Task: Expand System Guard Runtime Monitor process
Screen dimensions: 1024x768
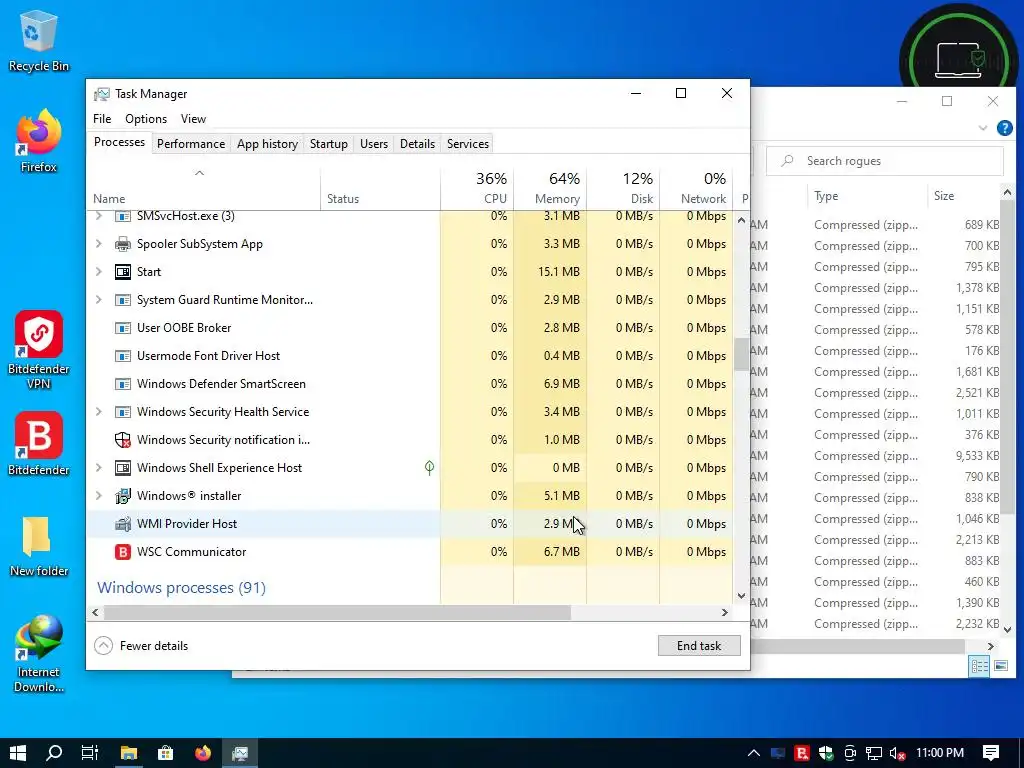Action: coord(99,300)
